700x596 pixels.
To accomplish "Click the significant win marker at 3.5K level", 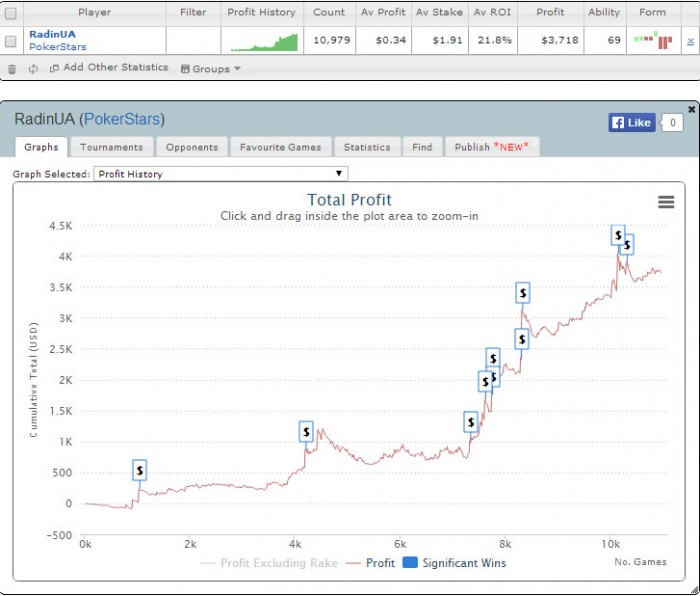I will pyautogui.click(x=523, y=293).
